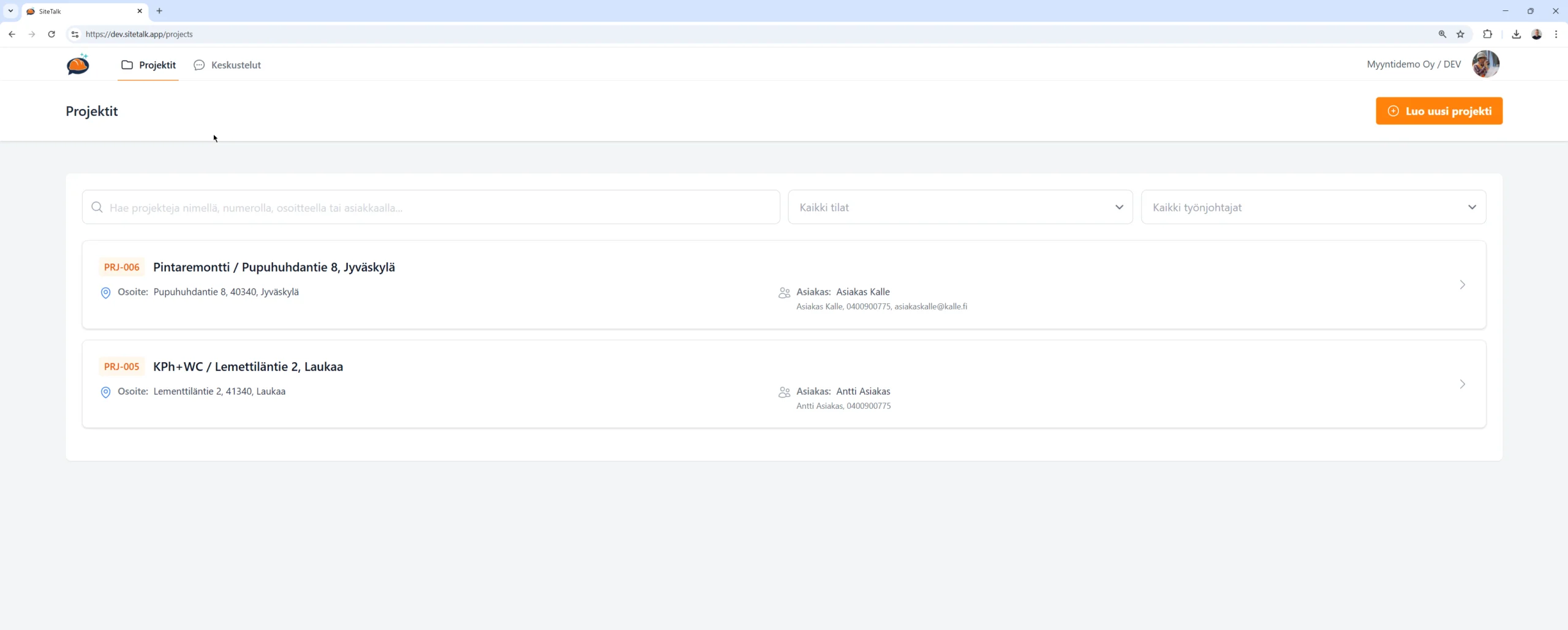Click the browser zoom magnifier icon
1568x630 pixels.
1442,34
